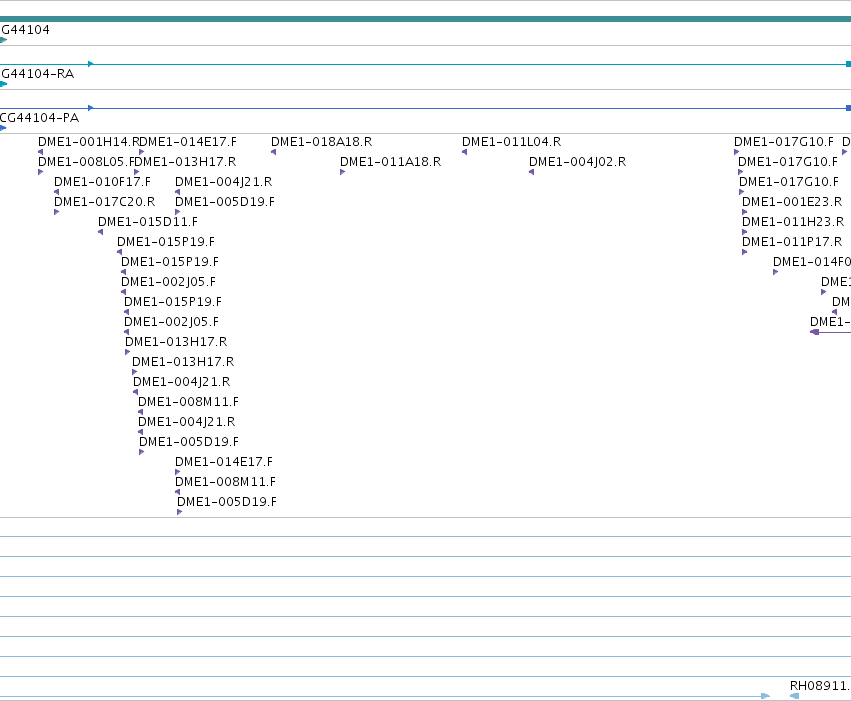Select the DME1-018A18.R feature label
This screenshot has height=701, width=851.
(x=321, y=142)
